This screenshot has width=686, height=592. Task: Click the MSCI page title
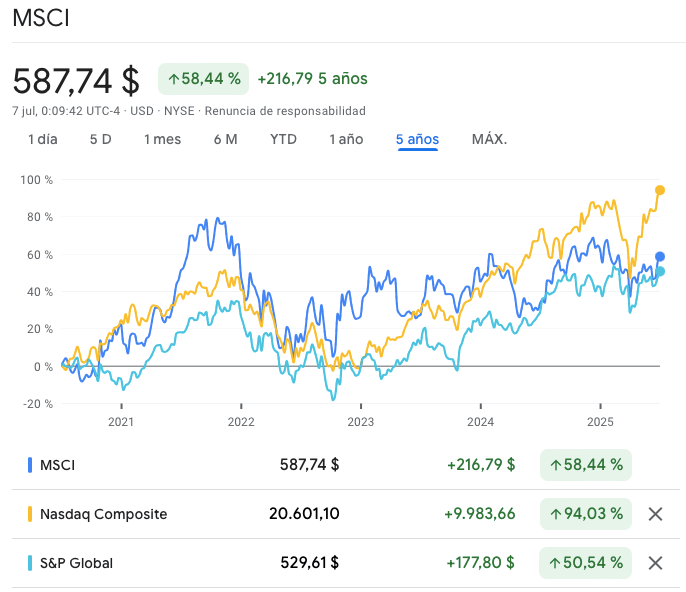click(41, 18)
